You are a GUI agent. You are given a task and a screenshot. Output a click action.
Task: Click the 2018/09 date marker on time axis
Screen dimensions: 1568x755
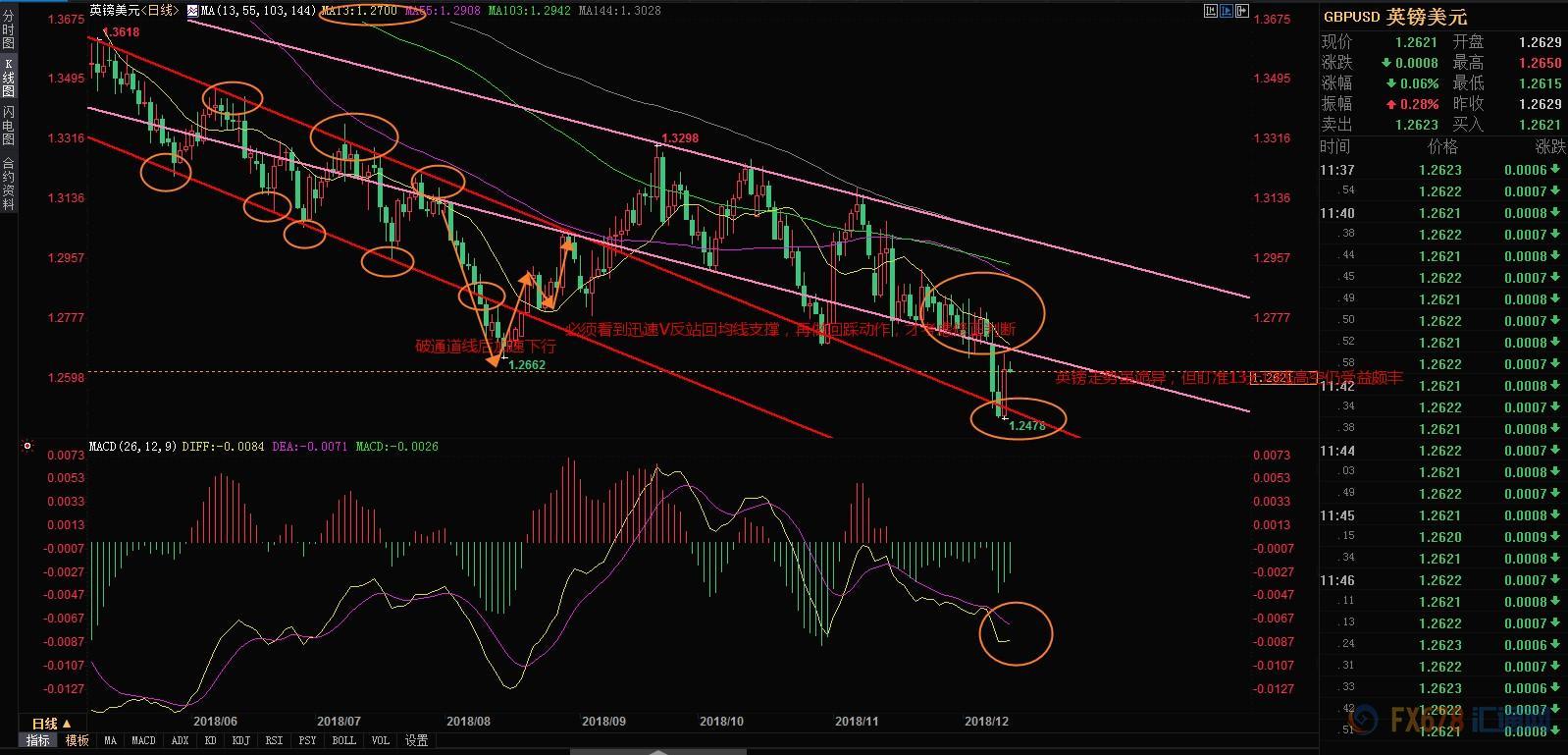[603, 721]
